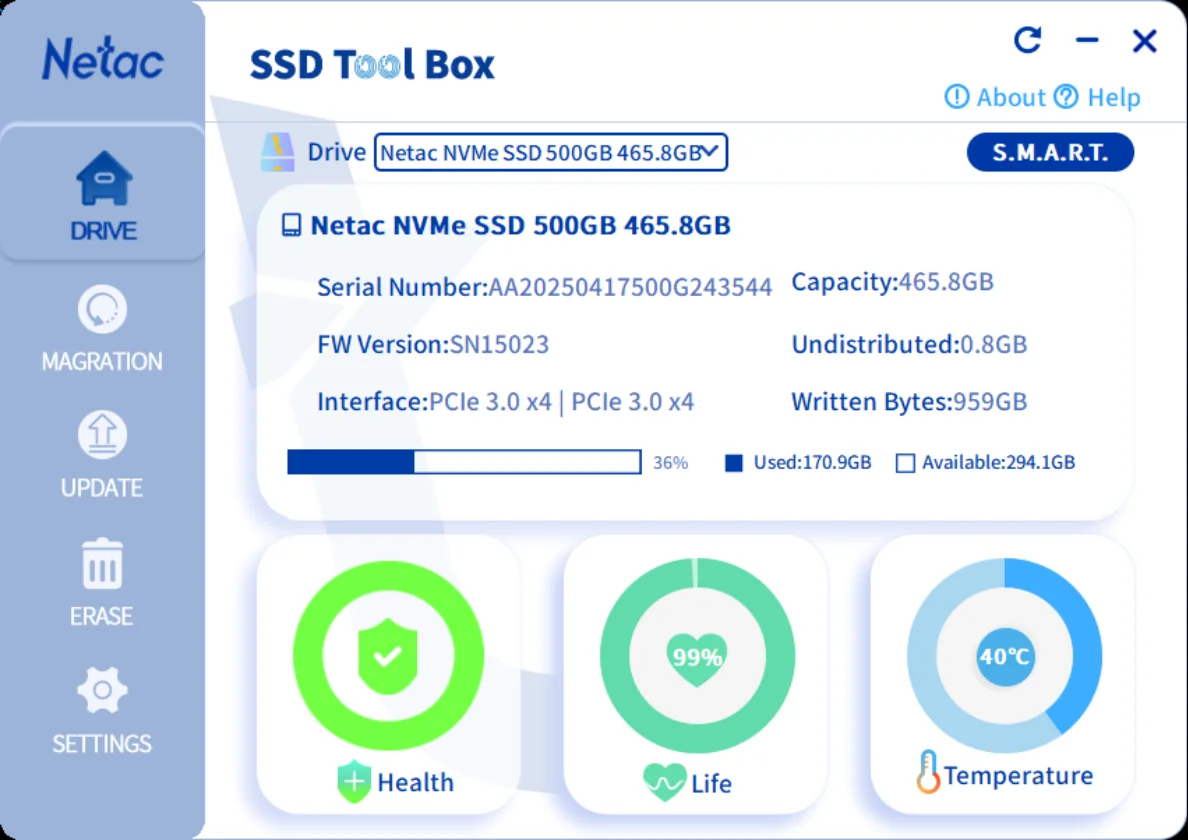
Task: Switch to the UPDATE tab label
Action: (102, 487)
